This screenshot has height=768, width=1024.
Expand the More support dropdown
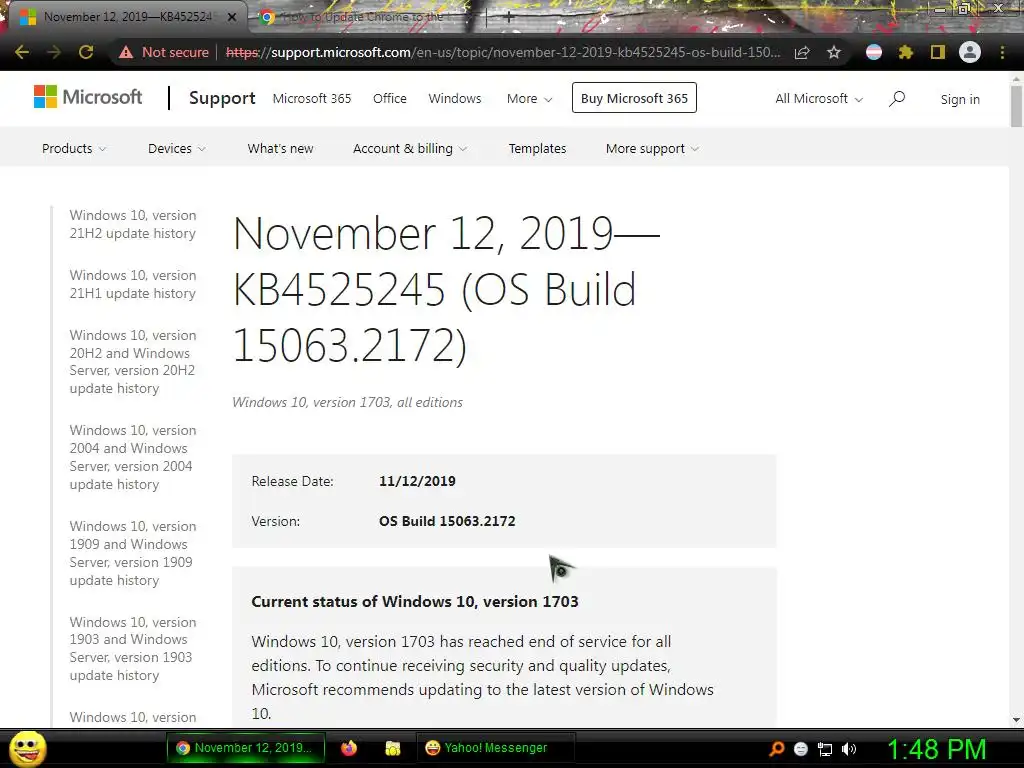(652, 148)
